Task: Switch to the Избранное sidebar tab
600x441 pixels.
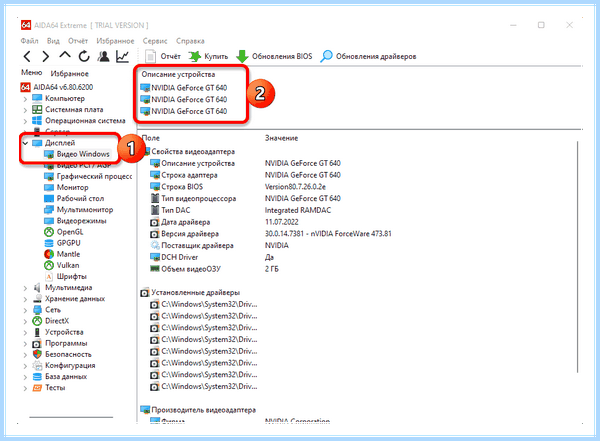Action: pyautogui.click(x=70, y=74)
